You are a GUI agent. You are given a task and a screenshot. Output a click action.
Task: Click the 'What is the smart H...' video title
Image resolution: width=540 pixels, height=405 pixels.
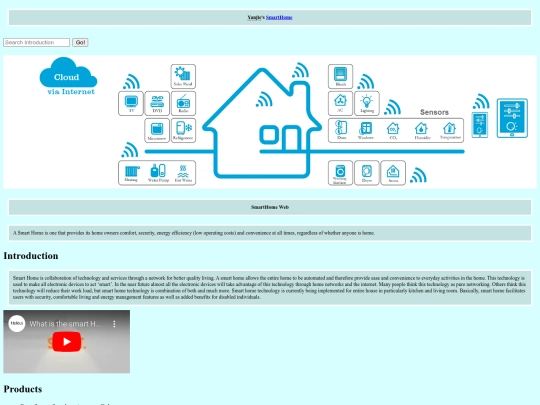coord(65,324)
